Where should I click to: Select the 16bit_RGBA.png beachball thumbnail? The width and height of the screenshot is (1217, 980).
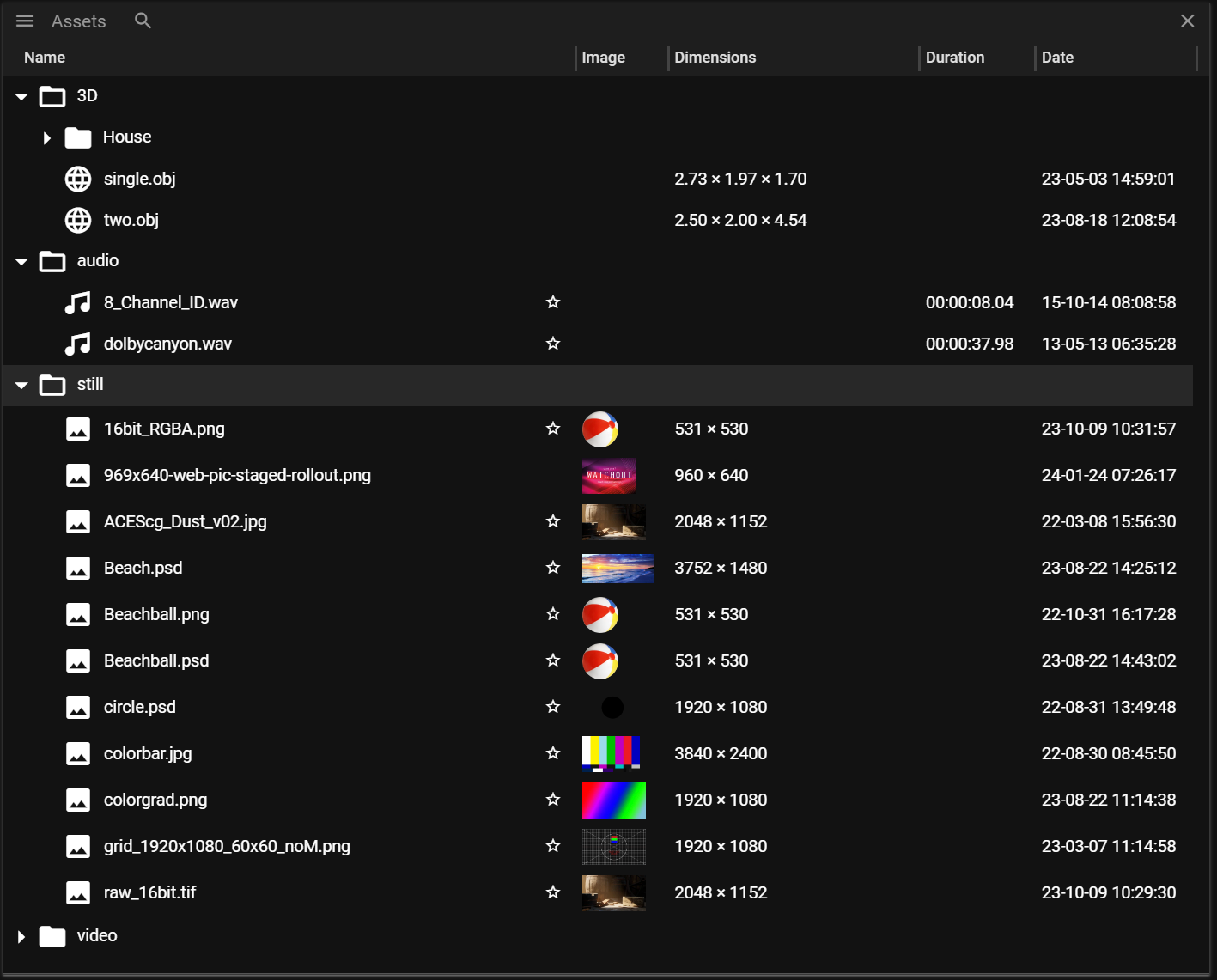(x=600, y=429)
